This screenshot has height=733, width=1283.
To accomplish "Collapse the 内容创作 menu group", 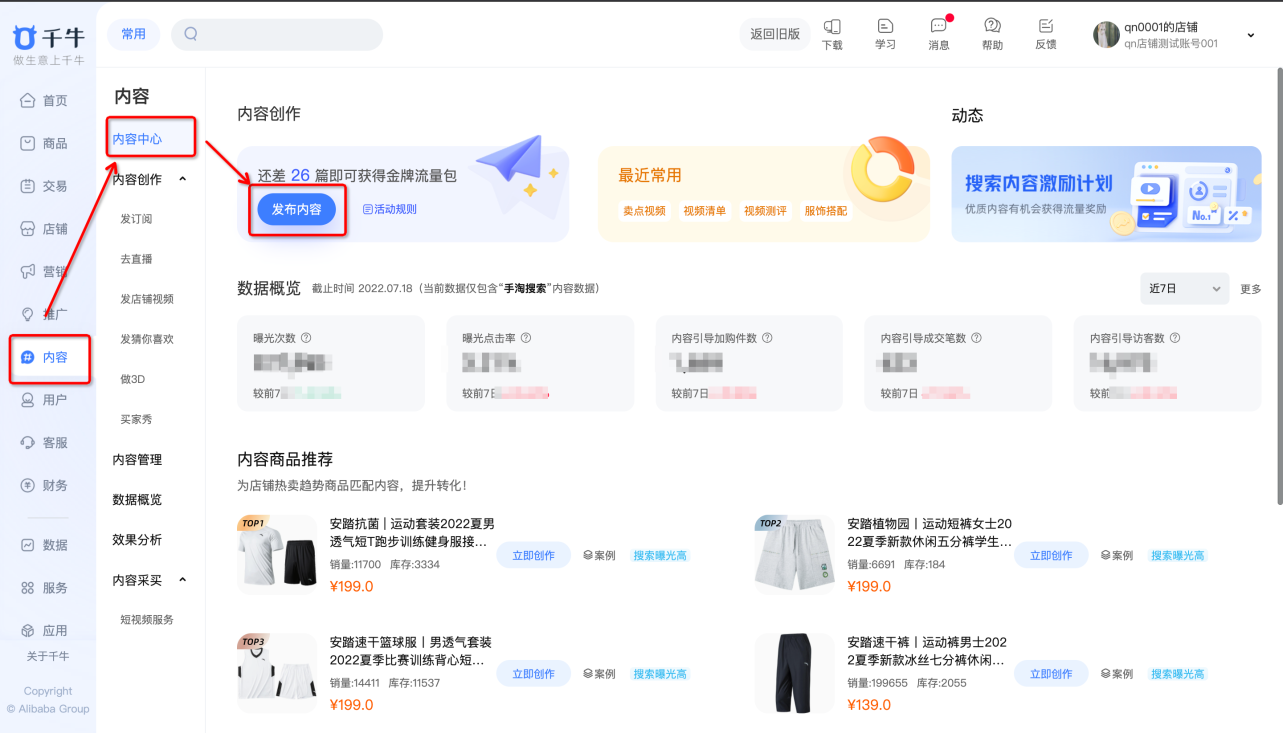I will point(182,179).
